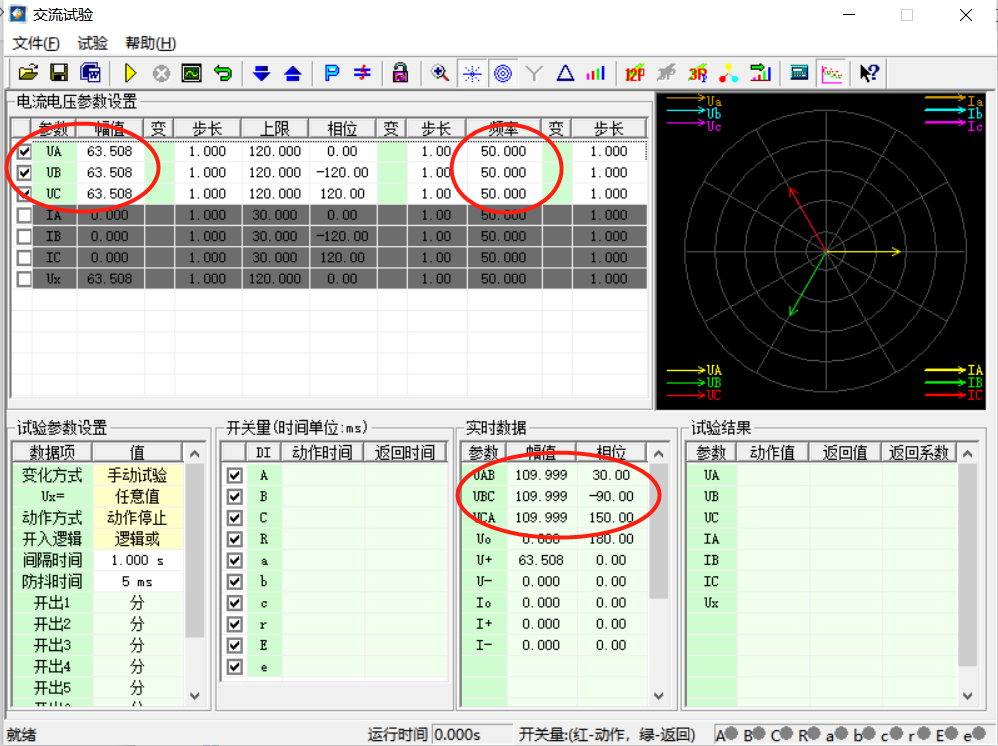The width and height of the screenshot is (998, 746).
Task: Enable the IA current channel checkbox
Action: coord(24,215)
